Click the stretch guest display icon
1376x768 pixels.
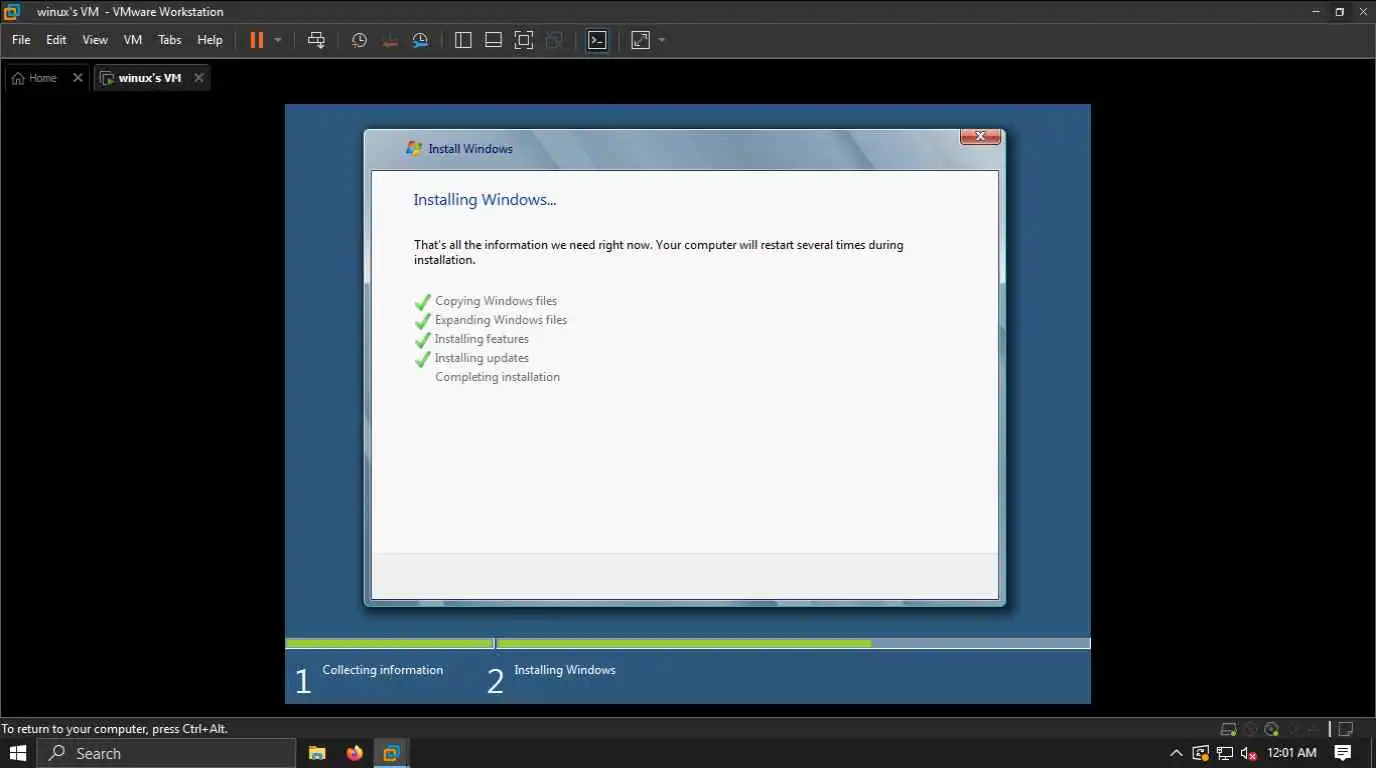tap(640, 40)
